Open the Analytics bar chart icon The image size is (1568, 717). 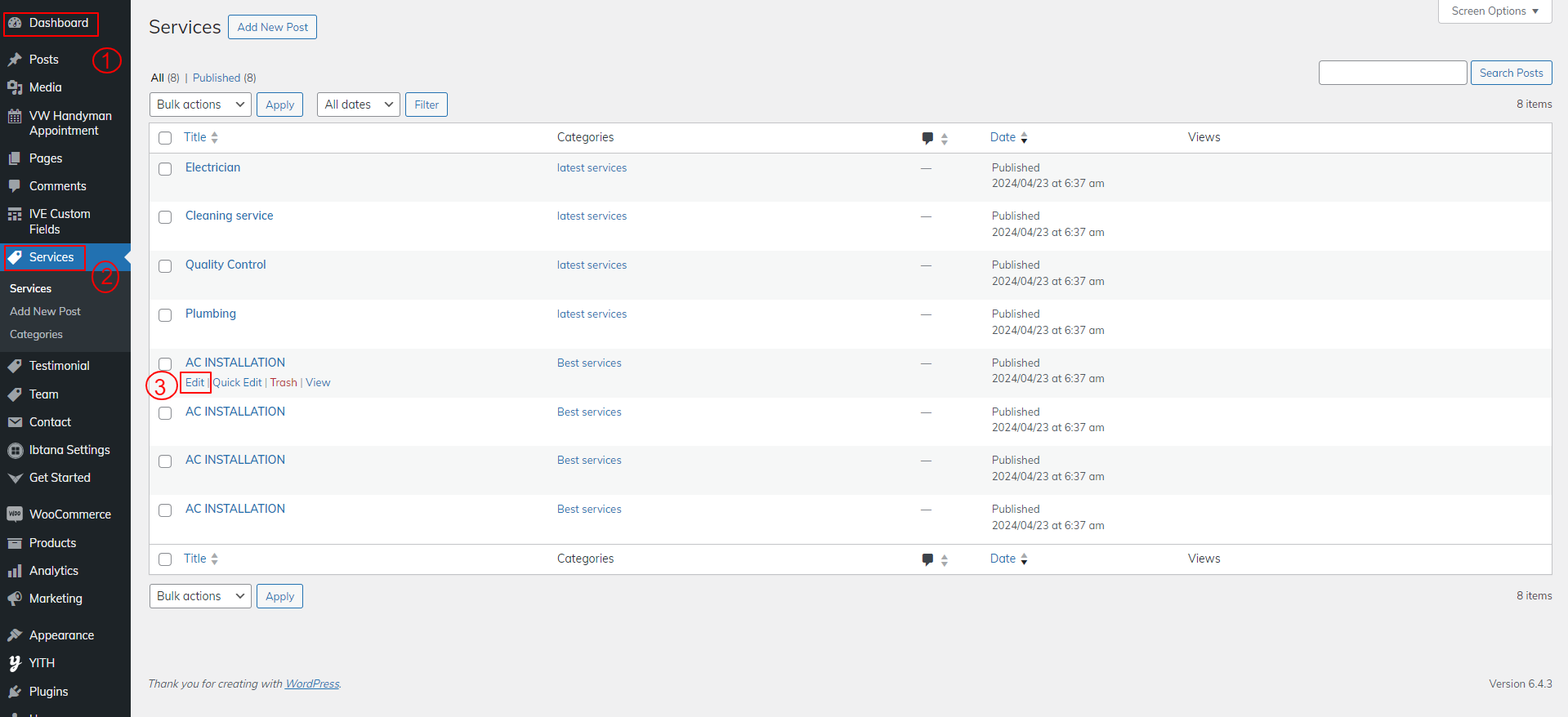[x=15, y=571]
